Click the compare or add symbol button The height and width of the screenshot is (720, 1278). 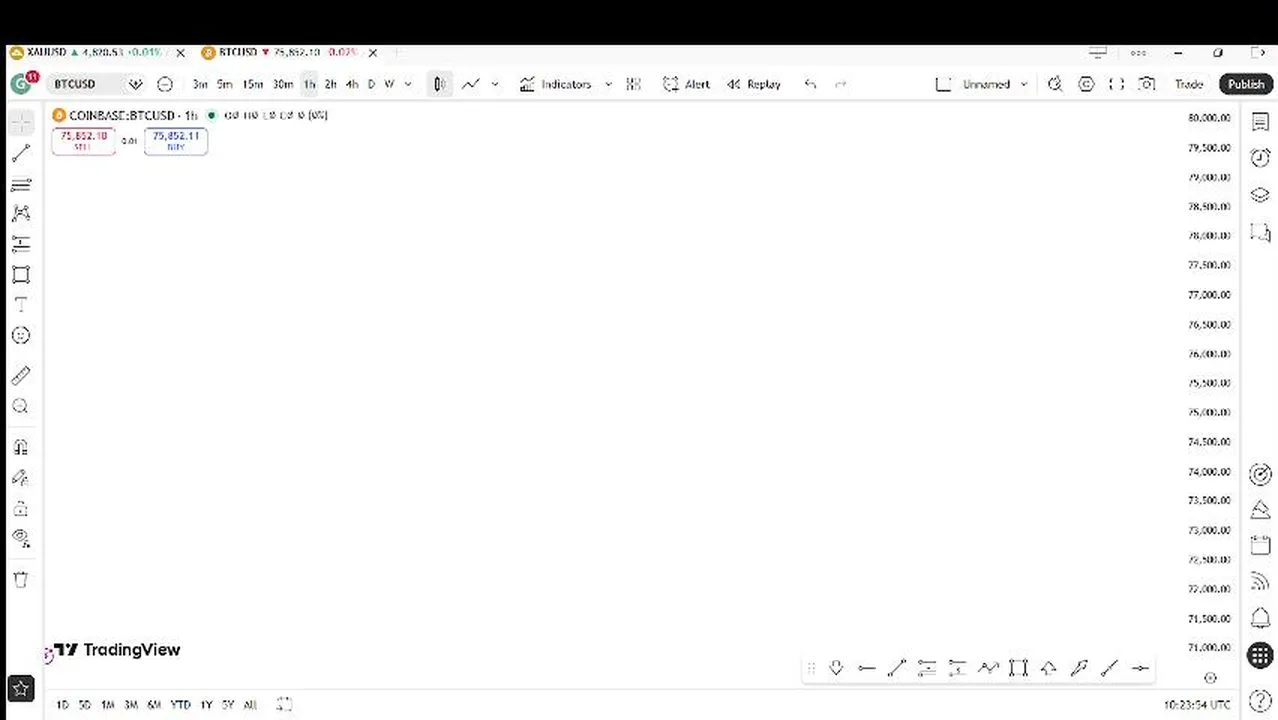165,84
